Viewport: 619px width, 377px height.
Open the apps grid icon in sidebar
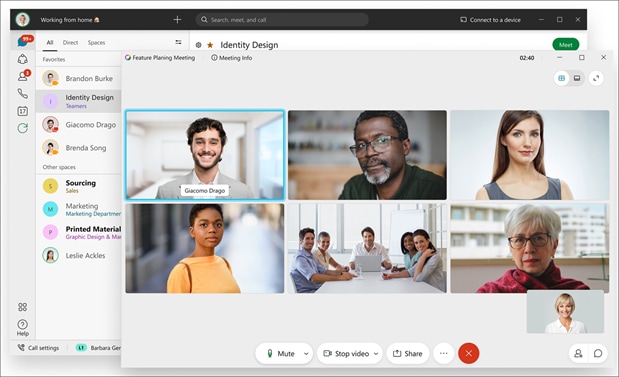pyautogui.click(x=23, y=307)
